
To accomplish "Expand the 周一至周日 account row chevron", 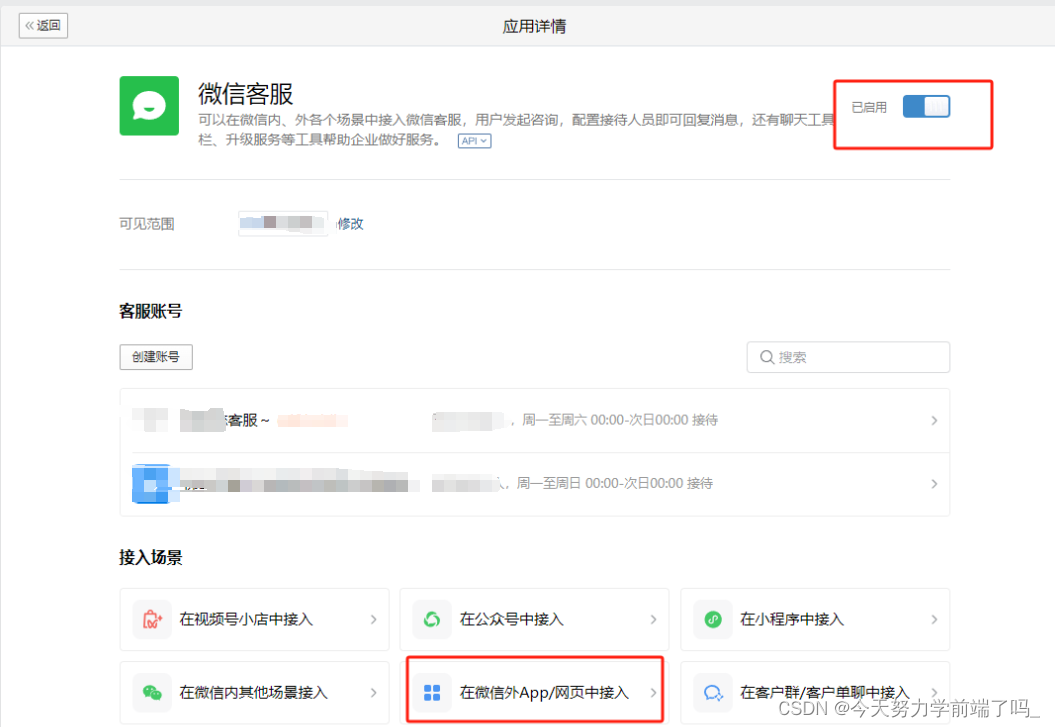I will [934, 484].
